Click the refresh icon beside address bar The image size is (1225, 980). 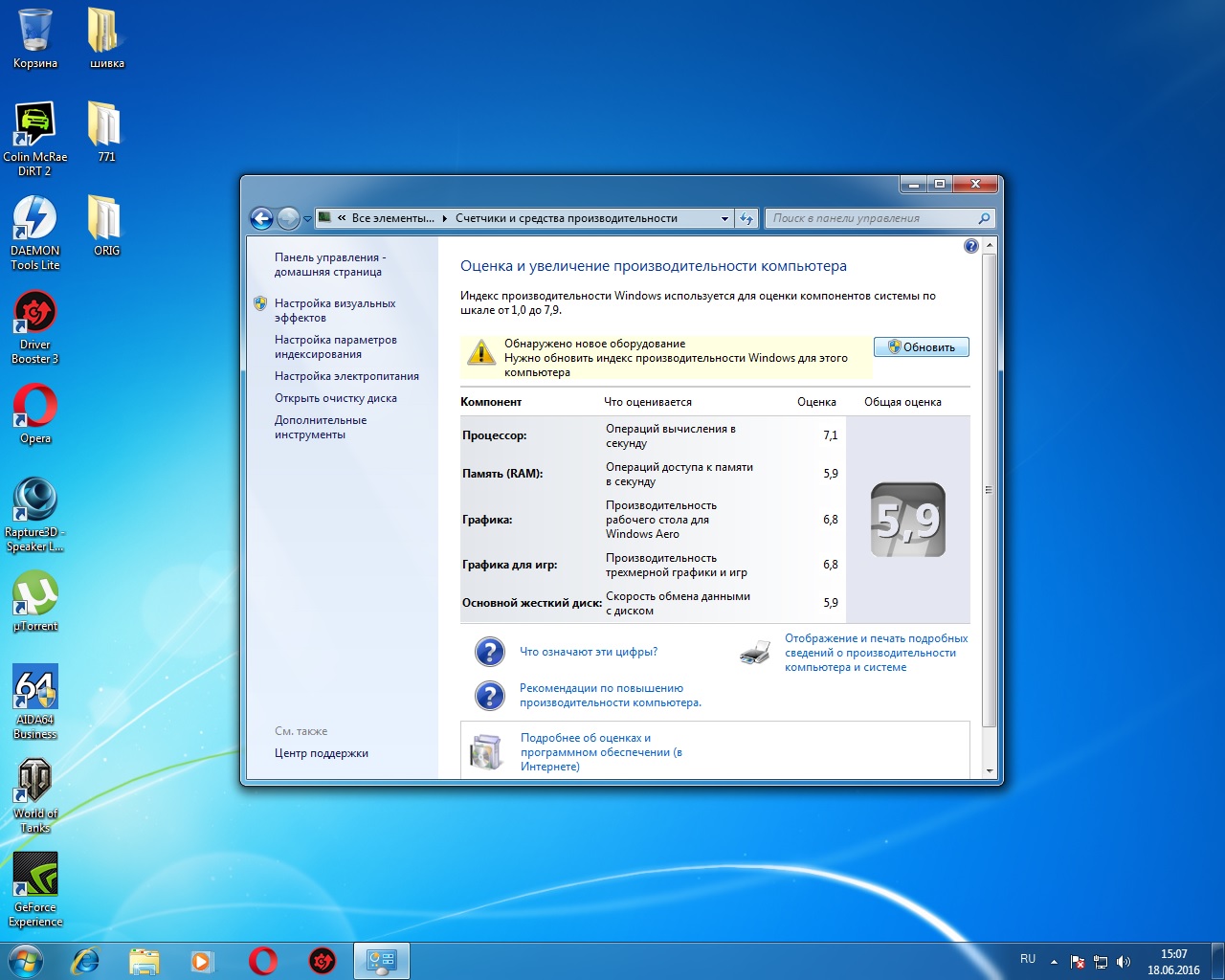[x=746, y=218]
